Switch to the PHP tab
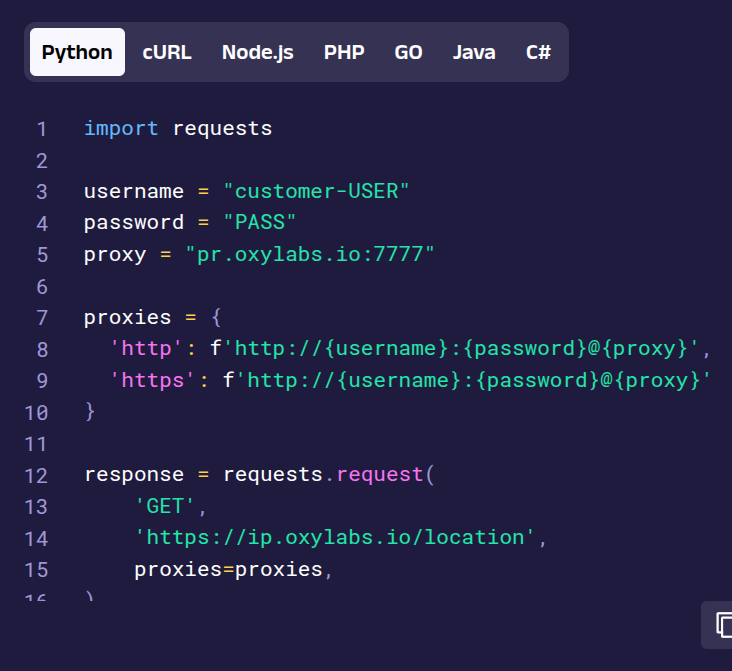The width and height of the screenshot is (732, 671). click(344, 52)
